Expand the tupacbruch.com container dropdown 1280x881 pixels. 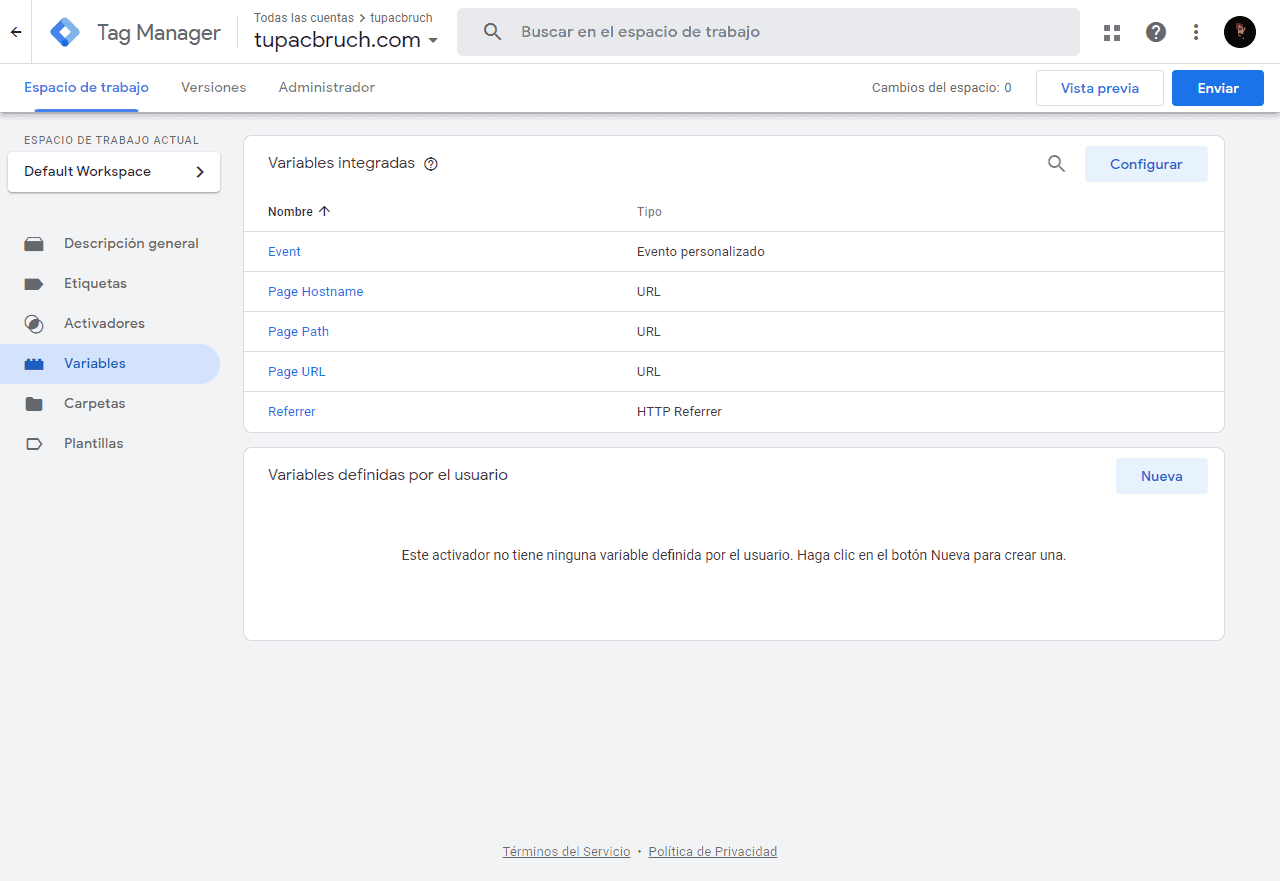(434, 41)
